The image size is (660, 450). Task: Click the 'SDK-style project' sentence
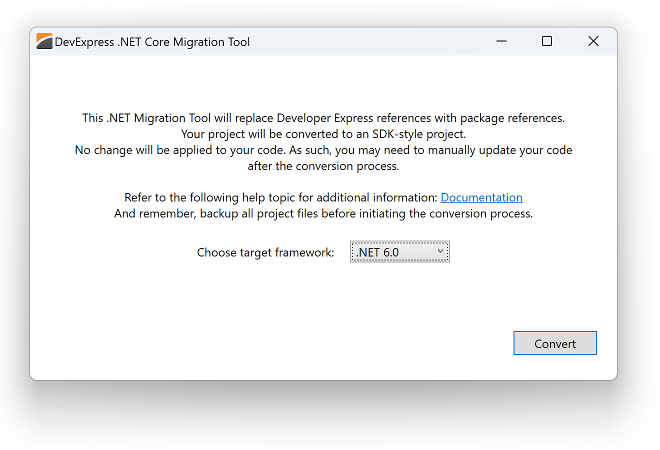click(x=323, y=134)
